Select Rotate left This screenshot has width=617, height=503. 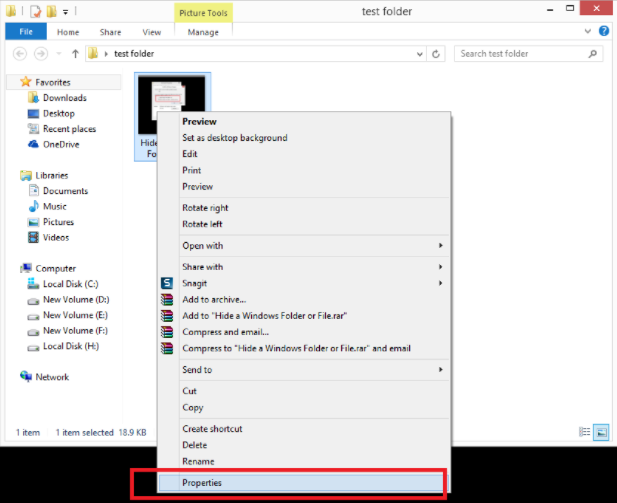(202, 224)
